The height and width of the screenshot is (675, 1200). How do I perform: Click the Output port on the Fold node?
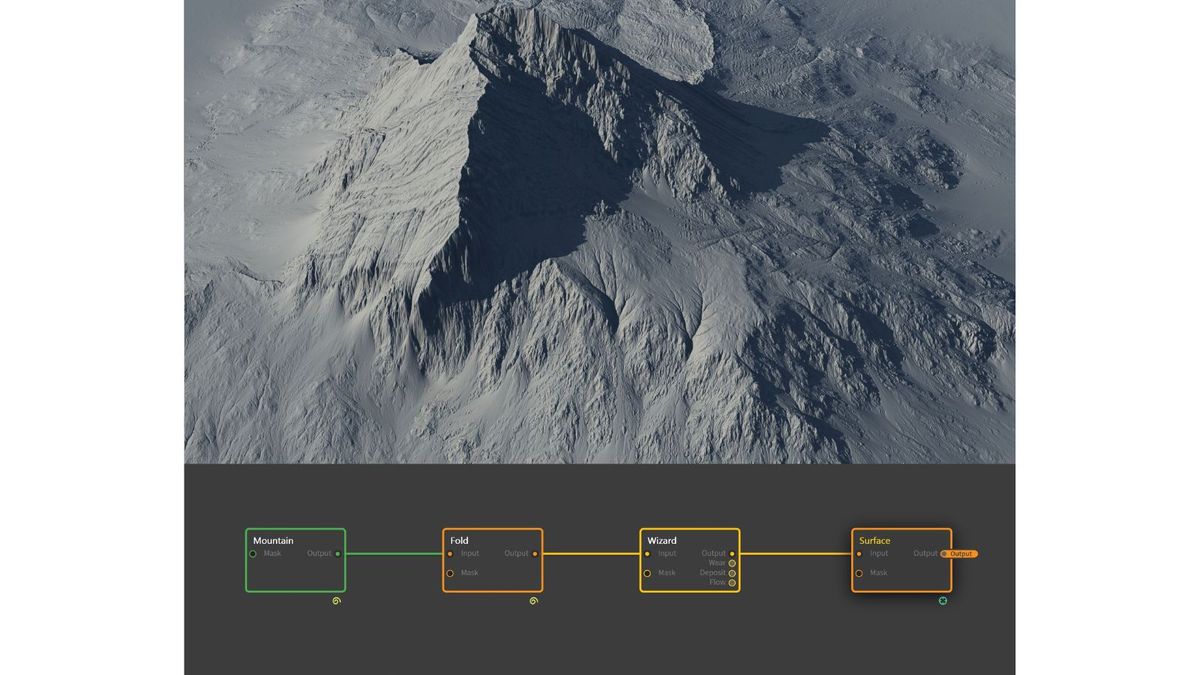(x=535, y=552)
